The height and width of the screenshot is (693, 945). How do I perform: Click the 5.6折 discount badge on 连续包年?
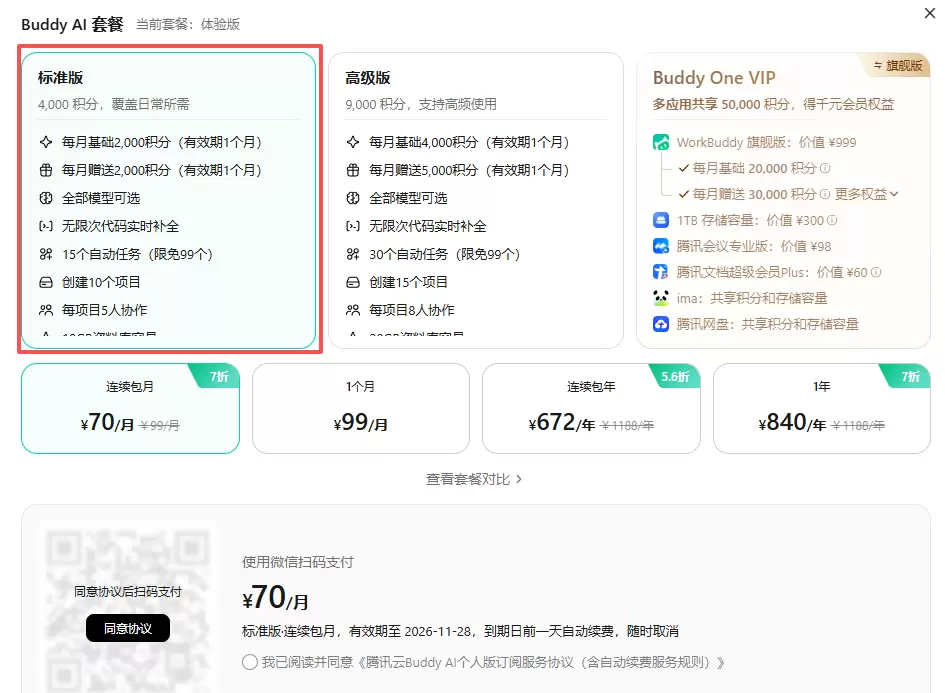coord(674,377)
